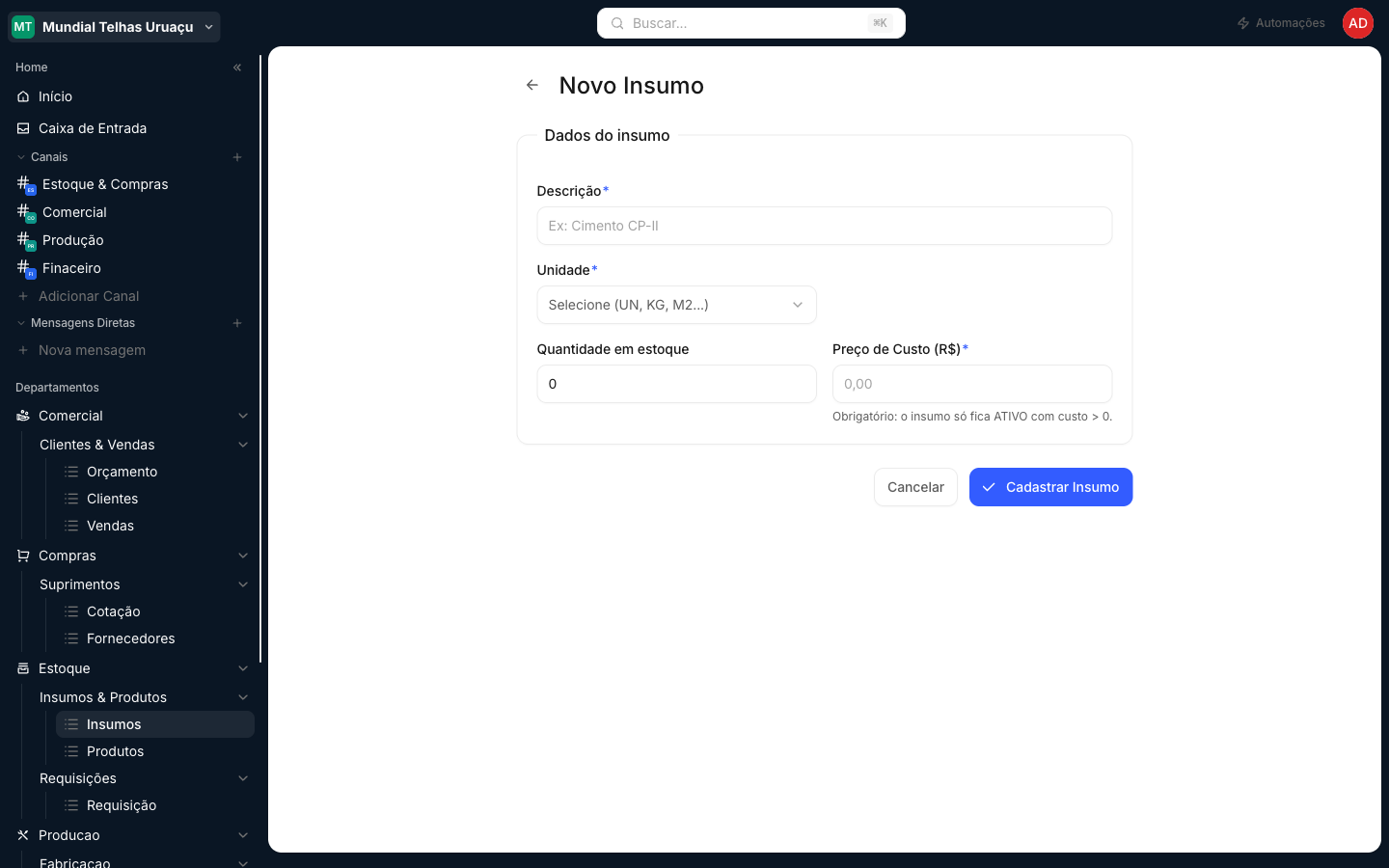Collapse the sidebar with double-chevron icon
This screenshot has height=868, width=1389.
pos(237,68)
